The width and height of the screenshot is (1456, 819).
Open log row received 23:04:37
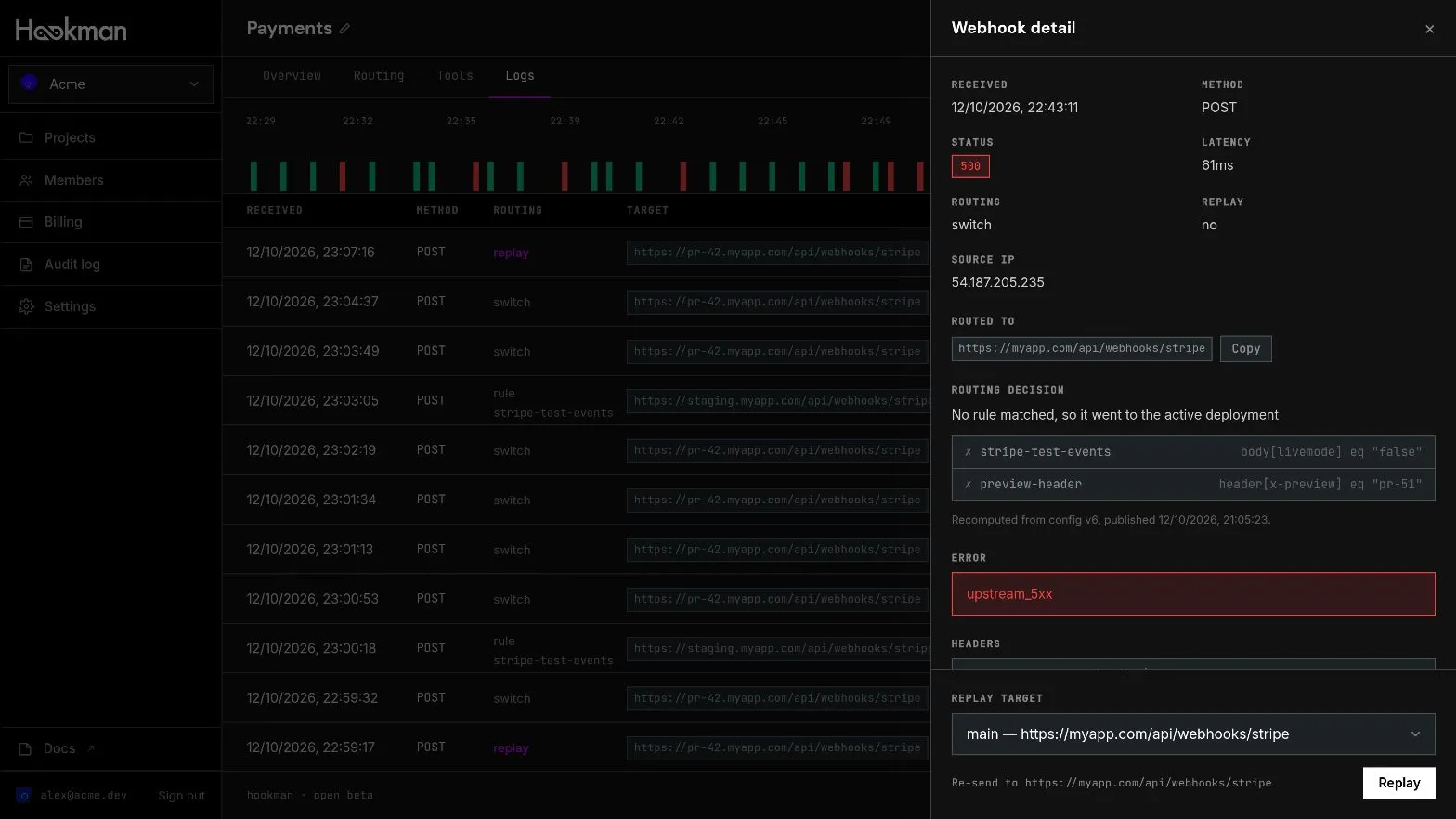click(576, 302)
